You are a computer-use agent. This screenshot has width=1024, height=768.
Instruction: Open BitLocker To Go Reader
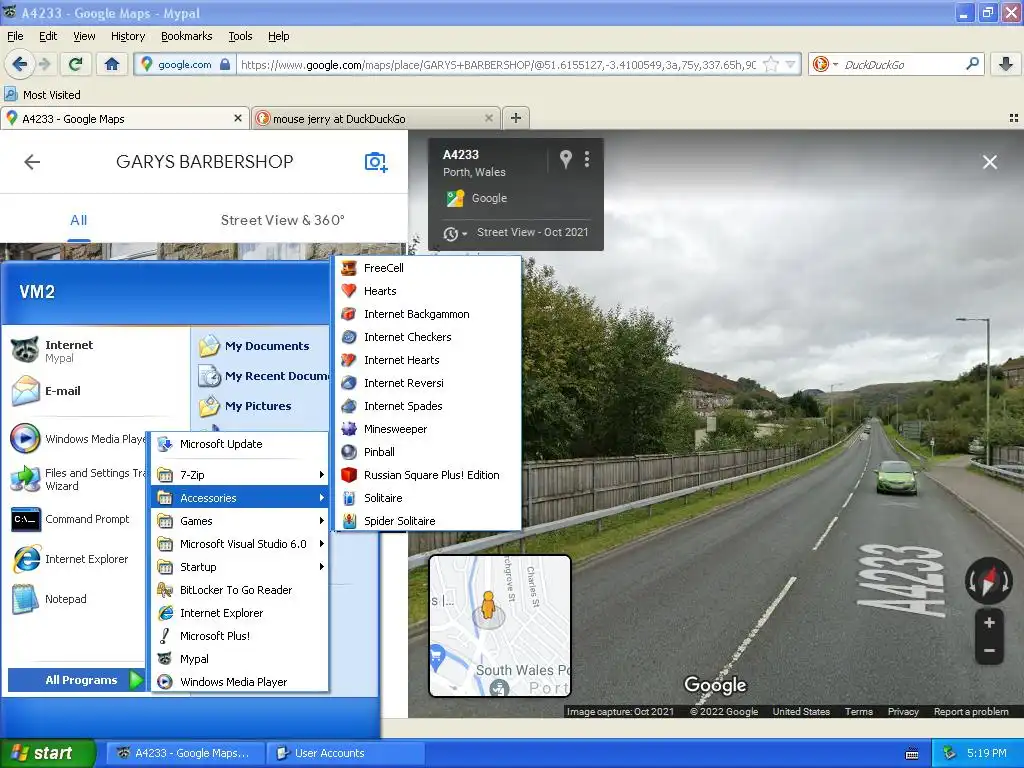[x=240, y=590]
